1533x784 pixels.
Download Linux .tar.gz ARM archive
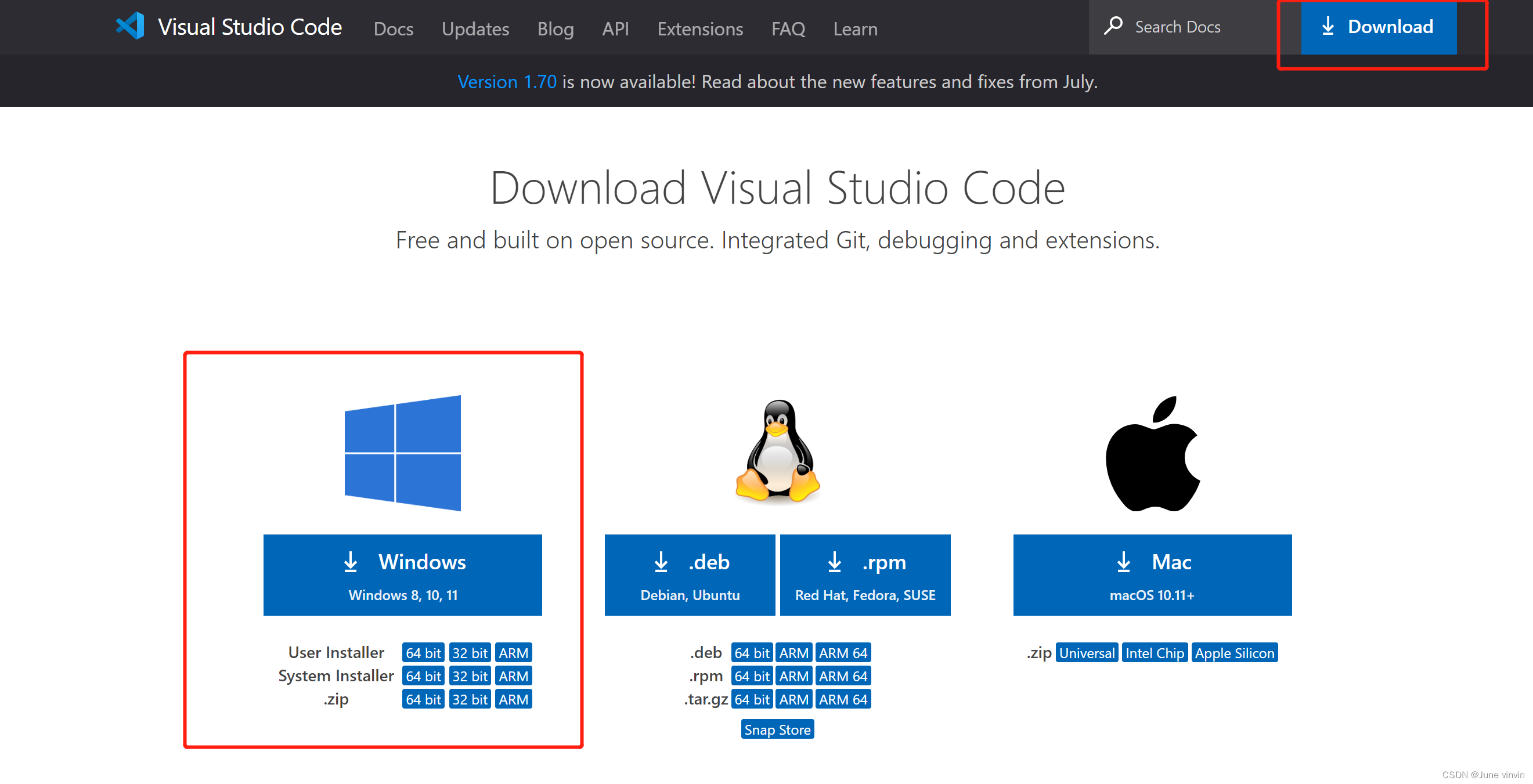tap(794, 699)
